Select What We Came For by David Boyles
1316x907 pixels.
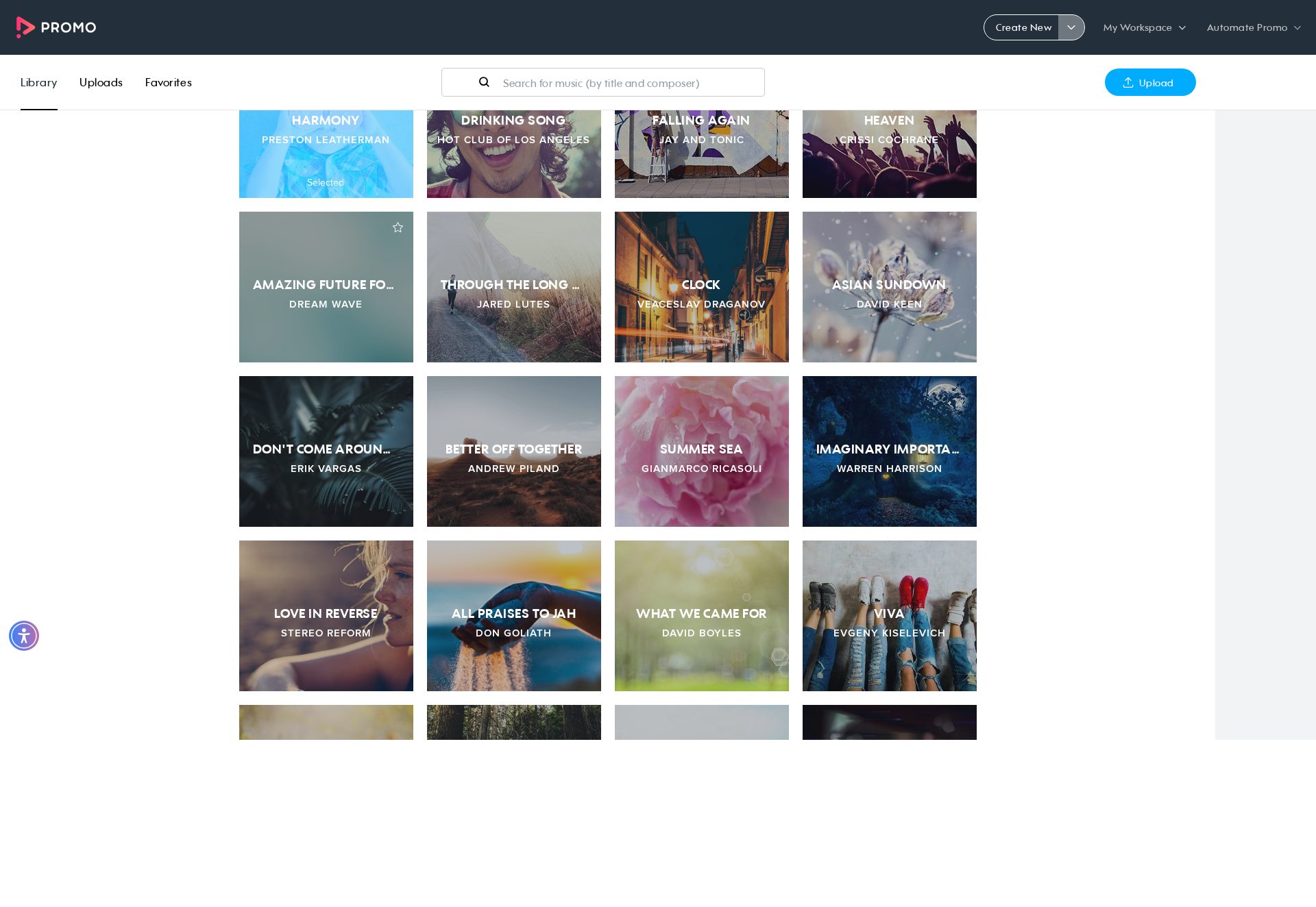pos(702,616)
